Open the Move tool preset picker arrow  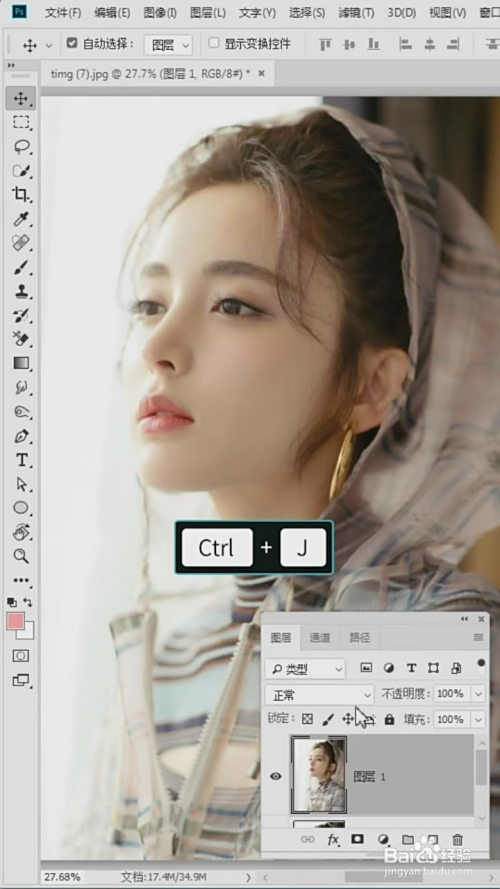pyautogui.click(x=48, y=45)
